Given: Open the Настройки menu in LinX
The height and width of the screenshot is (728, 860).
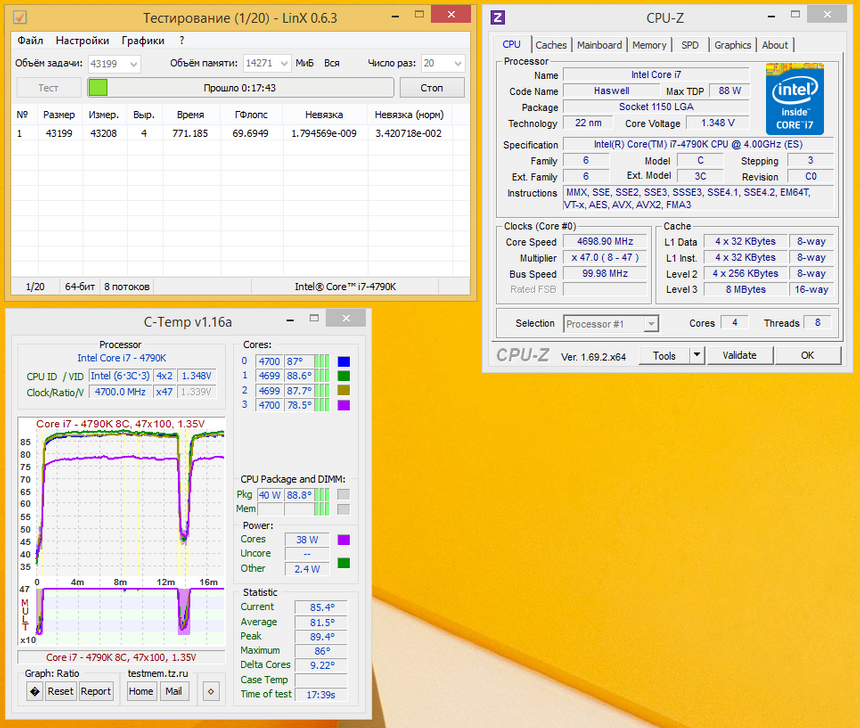Looking at the screenshot, I should (x=82, y=41).
